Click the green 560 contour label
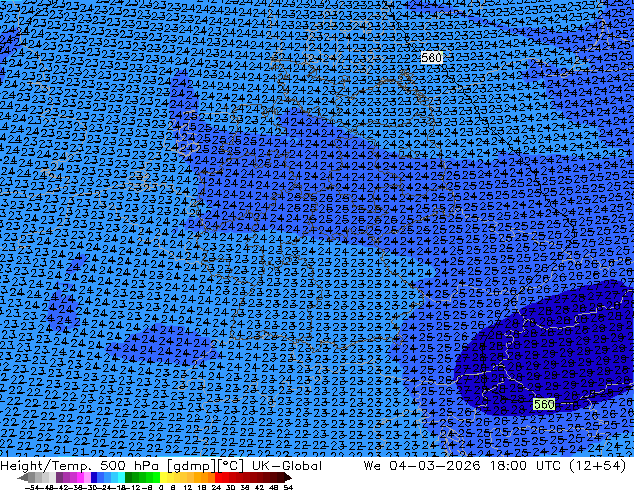 tap(544, 404)
